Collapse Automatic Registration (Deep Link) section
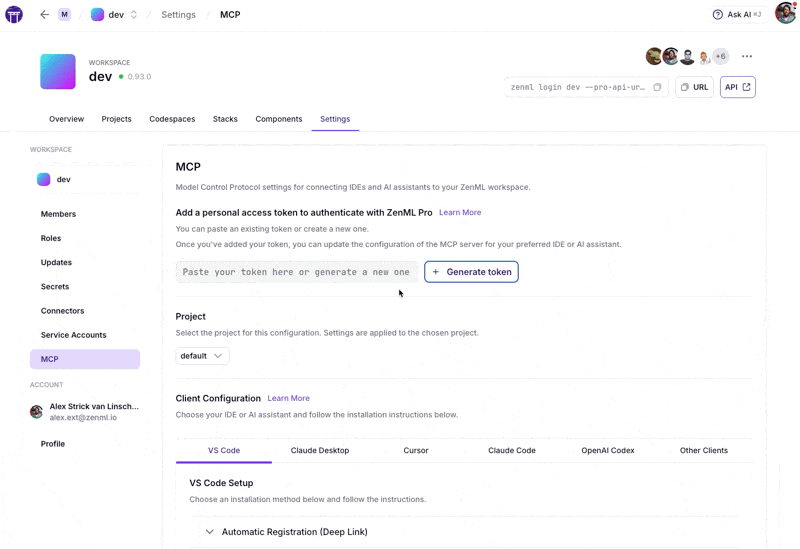 click(x=209, y=532)
